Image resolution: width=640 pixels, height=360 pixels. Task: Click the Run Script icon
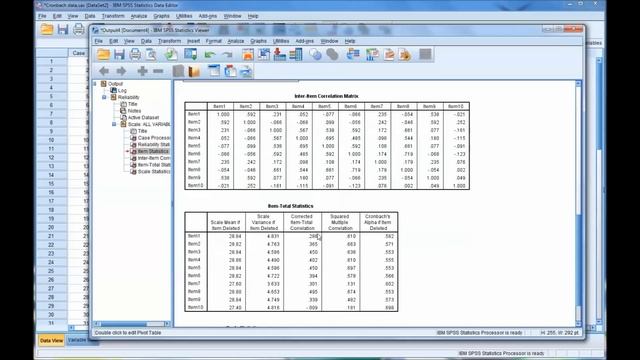[405, 54]
